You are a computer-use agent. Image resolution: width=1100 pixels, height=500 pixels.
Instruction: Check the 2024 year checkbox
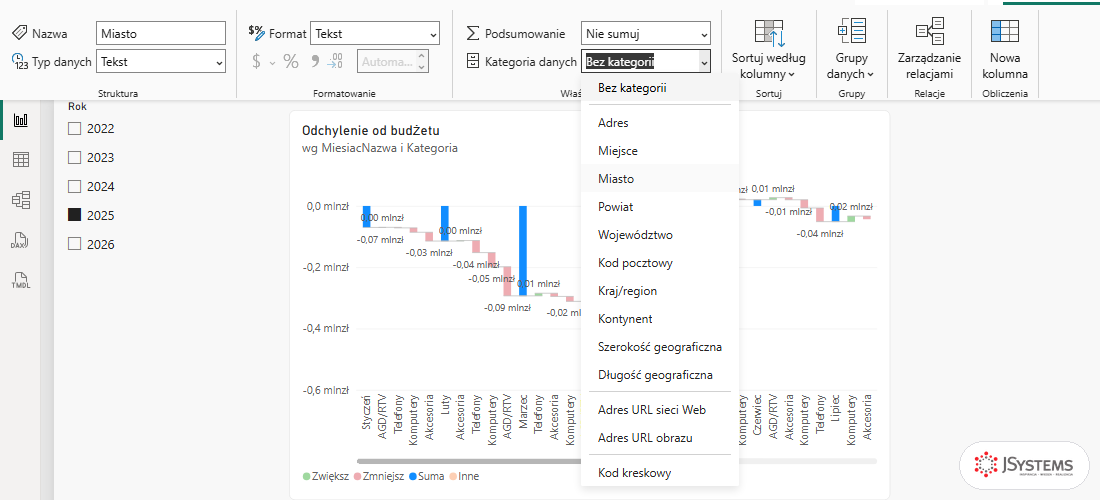[74, 187]
